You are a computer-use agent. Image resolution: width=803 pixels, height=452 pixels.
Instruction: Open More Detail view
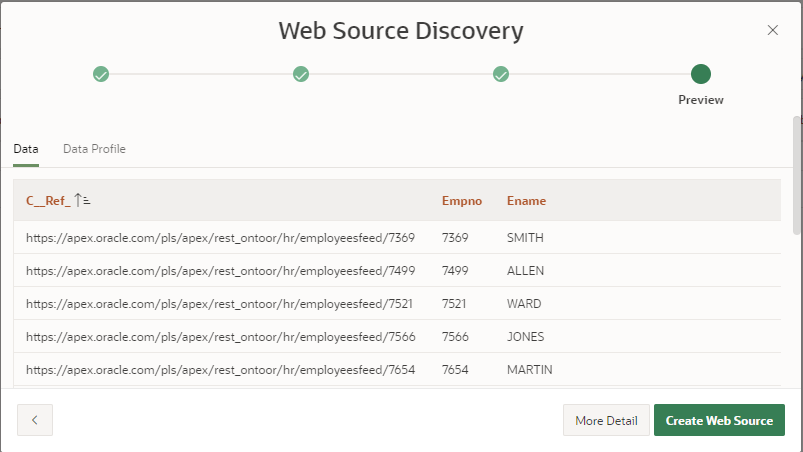tap(606, 421)
